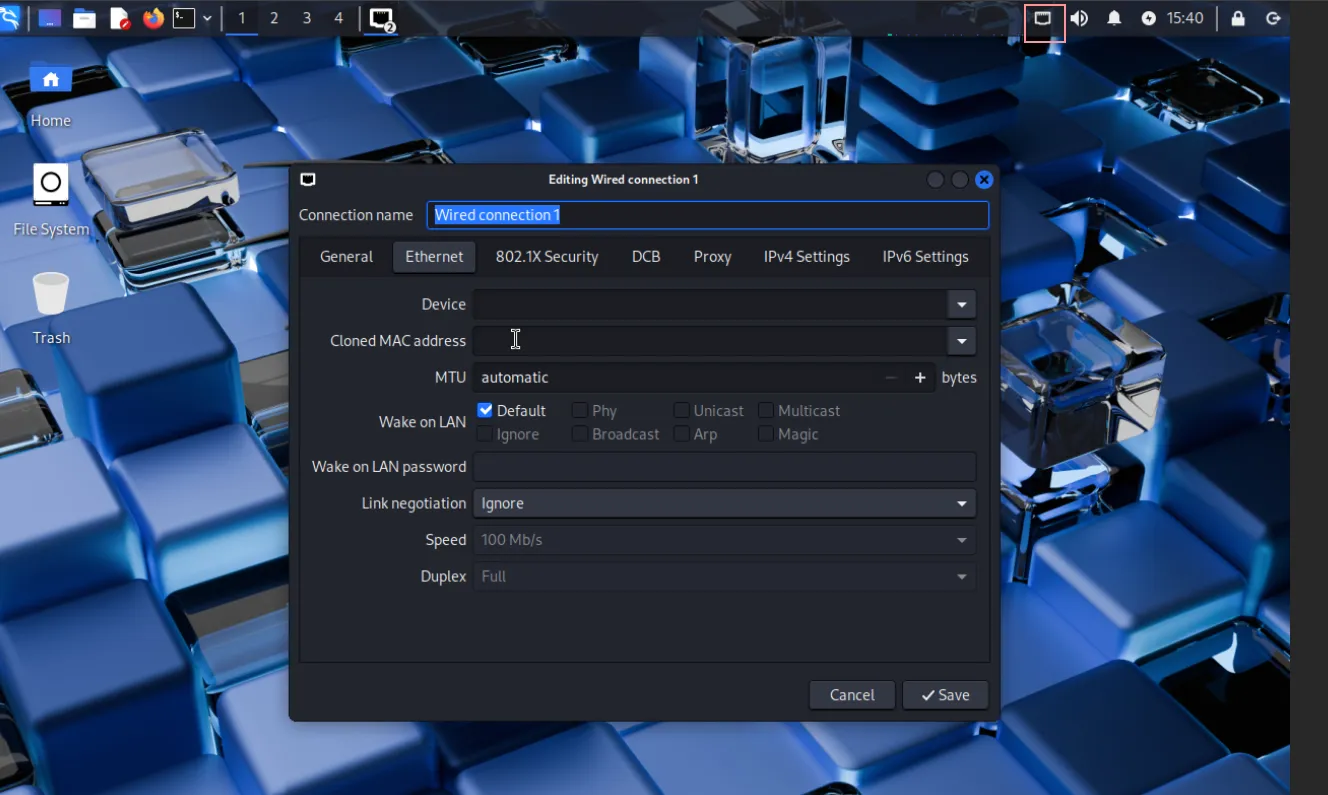The image size is (1328, 795).
Task: Open Firefox from the top panel
Action: pyautogui.click(x=153, y=18)
